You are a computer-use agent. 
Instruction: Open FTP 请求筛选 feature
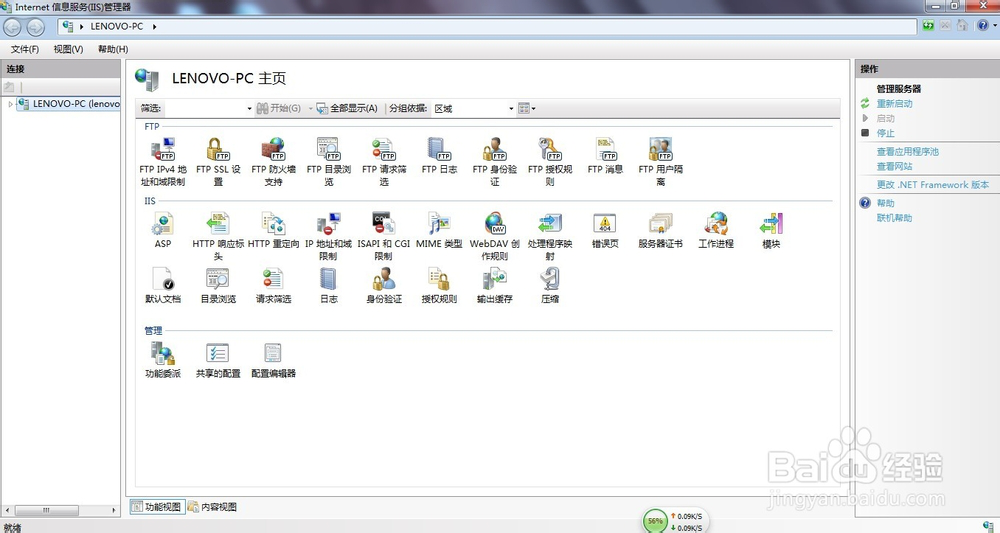pos(384,162)
